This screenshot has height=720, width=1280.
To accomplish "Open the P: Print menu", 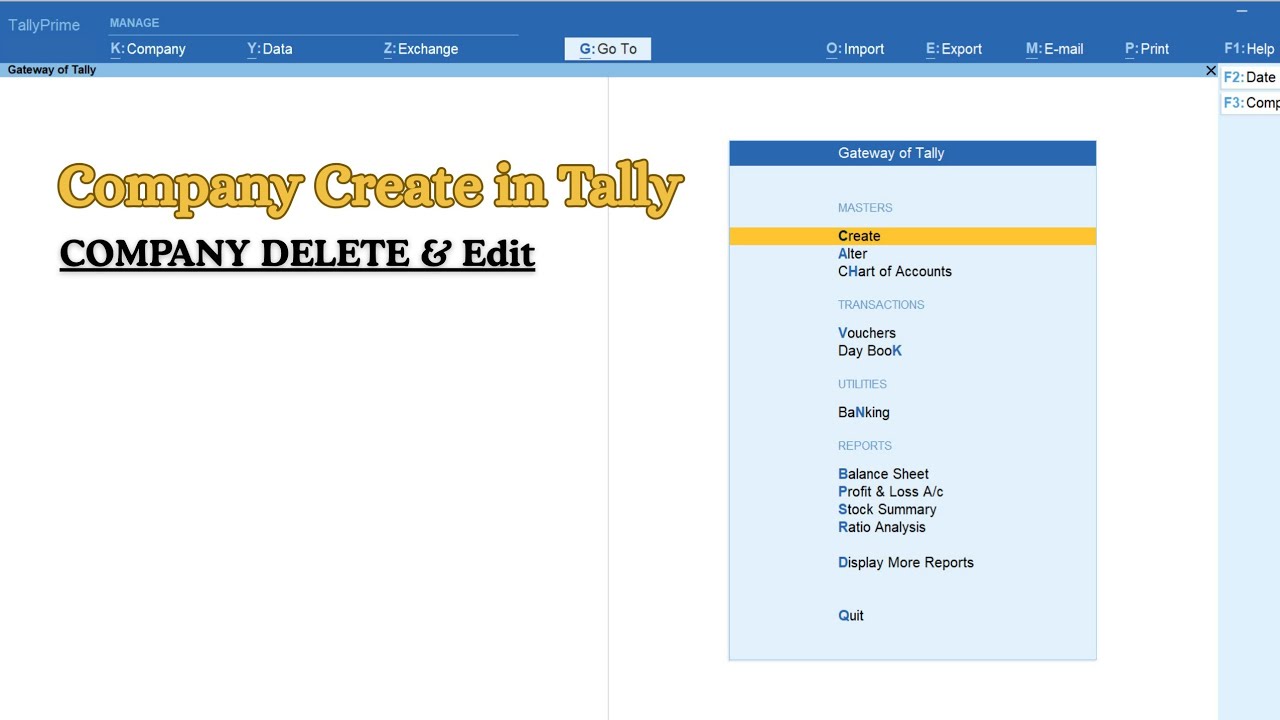I will [1147, 48].
